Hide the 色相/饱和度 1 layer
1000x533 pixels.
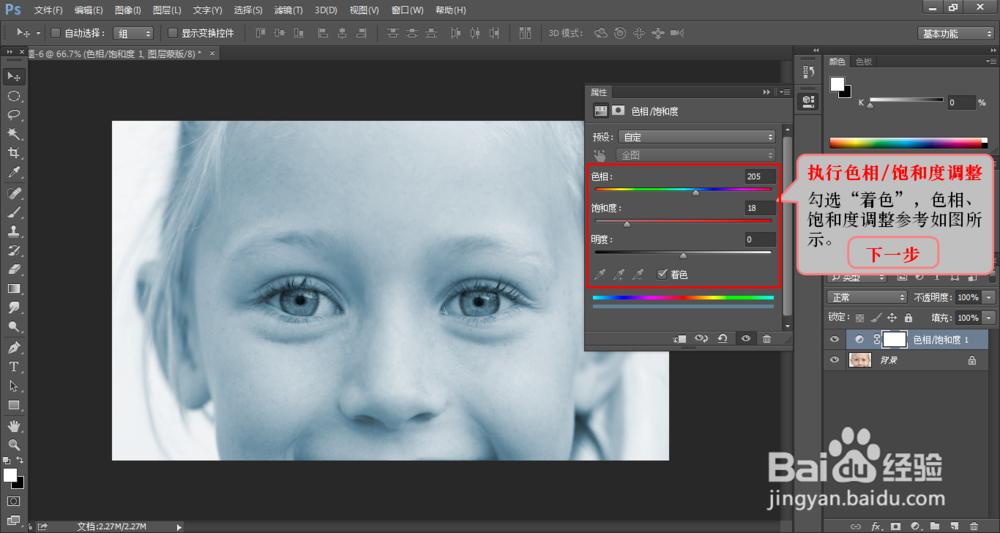(834, 340)
